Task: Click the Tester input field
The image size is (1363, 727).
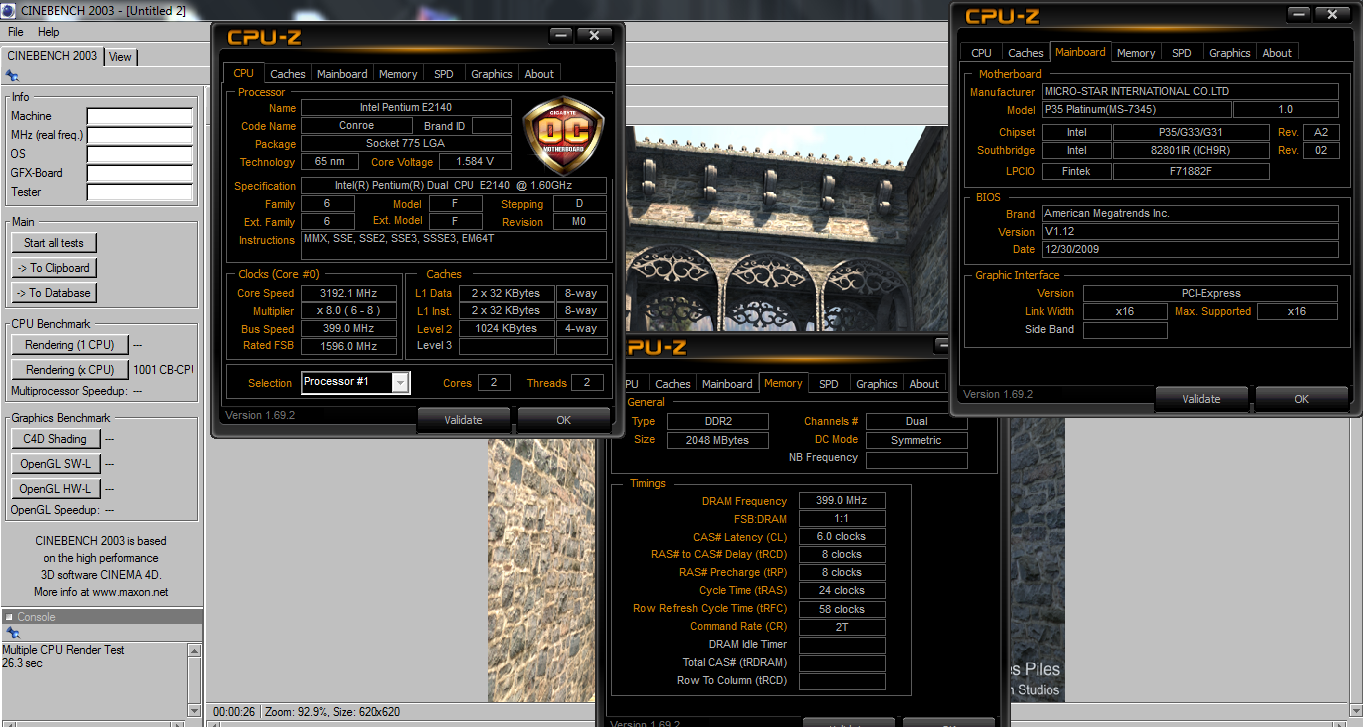Action: [x=139, y=192]
